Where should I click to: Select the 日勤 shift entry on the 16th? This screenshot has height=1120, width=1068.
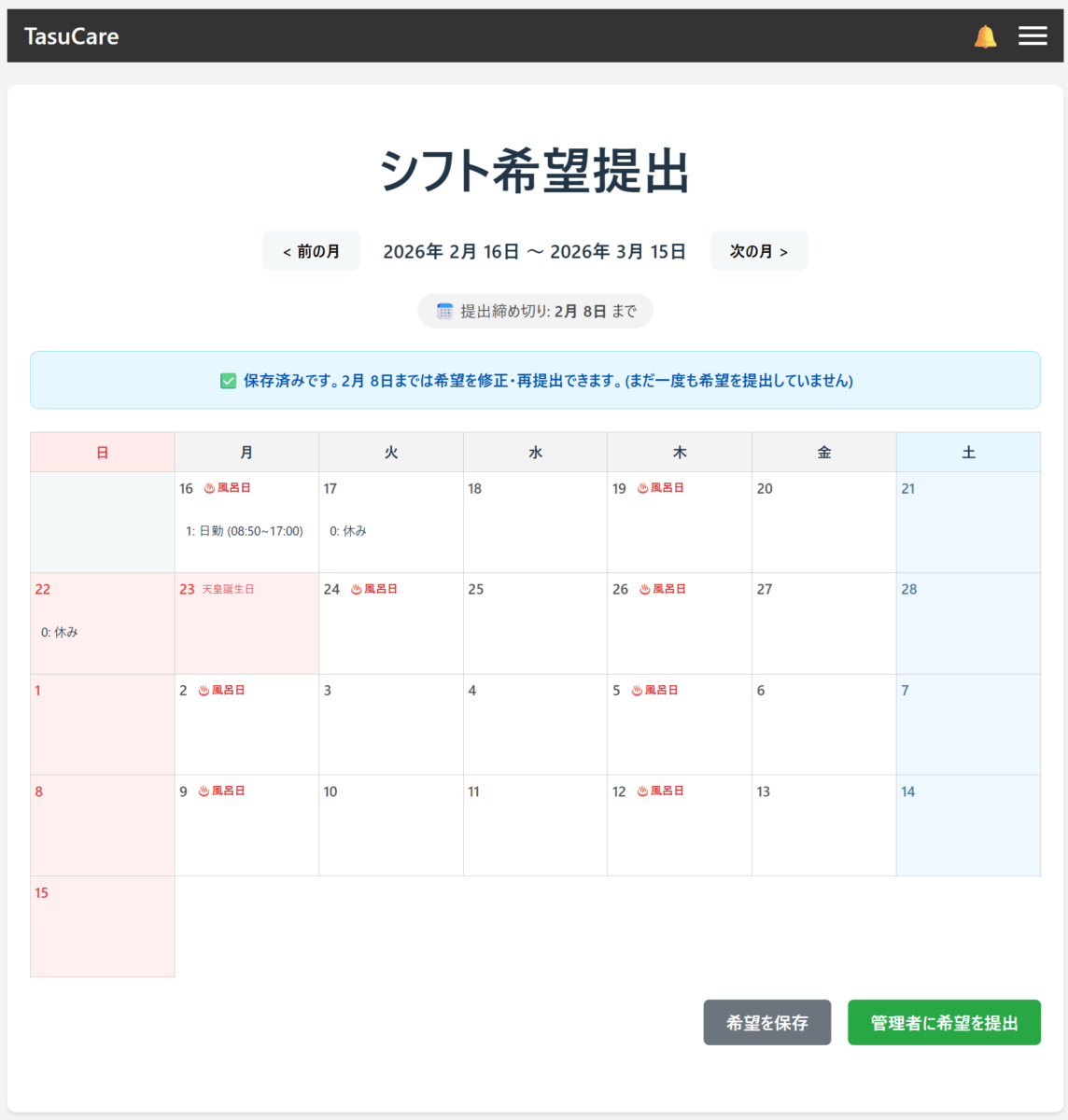tap(245, 531)
